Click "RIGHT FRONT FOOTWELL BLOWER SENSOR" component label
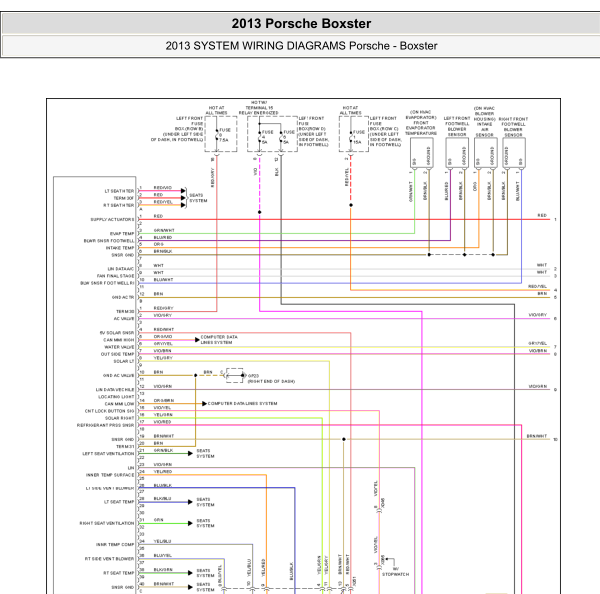The width and height of the screenshot is (600, 594). [x=513, y=127]
